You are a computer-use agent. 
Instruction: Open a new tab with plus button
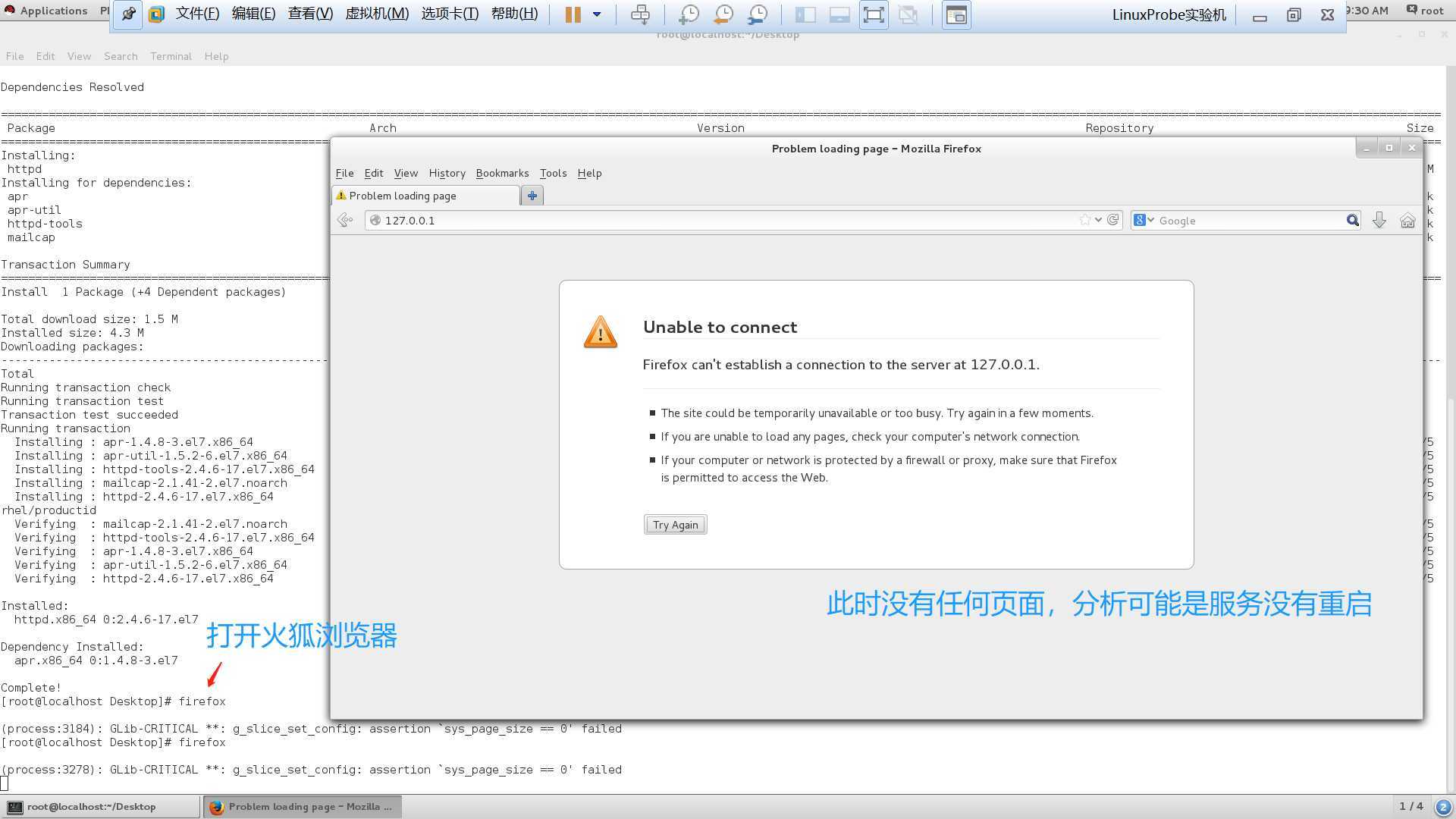coord(532,196)
